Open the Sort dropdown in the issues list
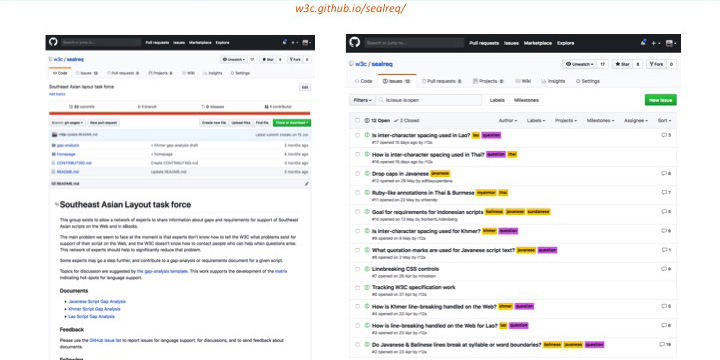 [664, 120]
